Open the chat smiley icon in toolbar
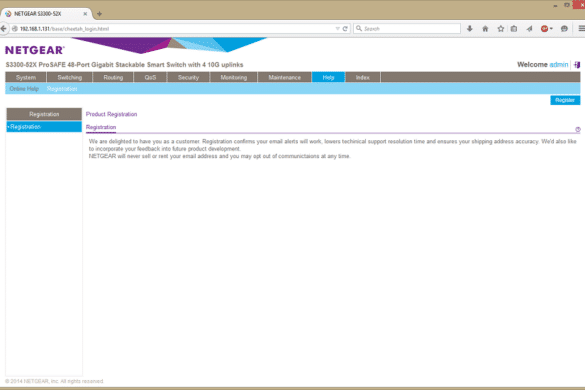 [564, 28]
